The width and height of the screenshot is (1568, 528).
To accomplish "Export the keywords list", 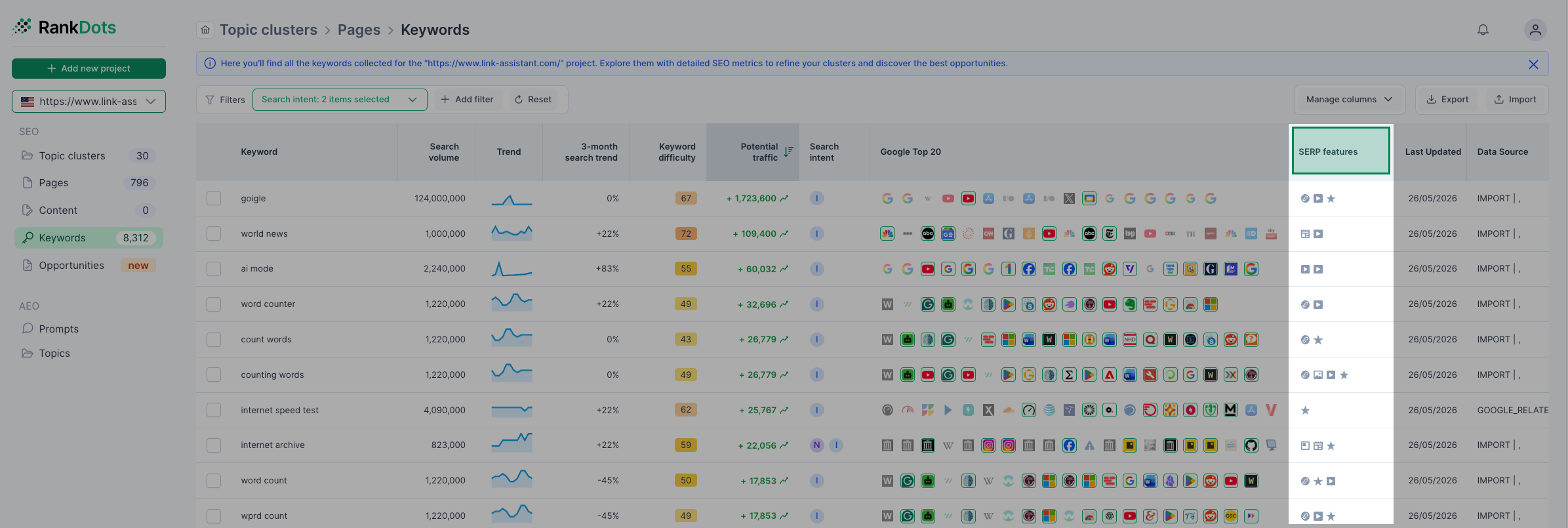I will pyautogui.click(x=1447, y=100).
